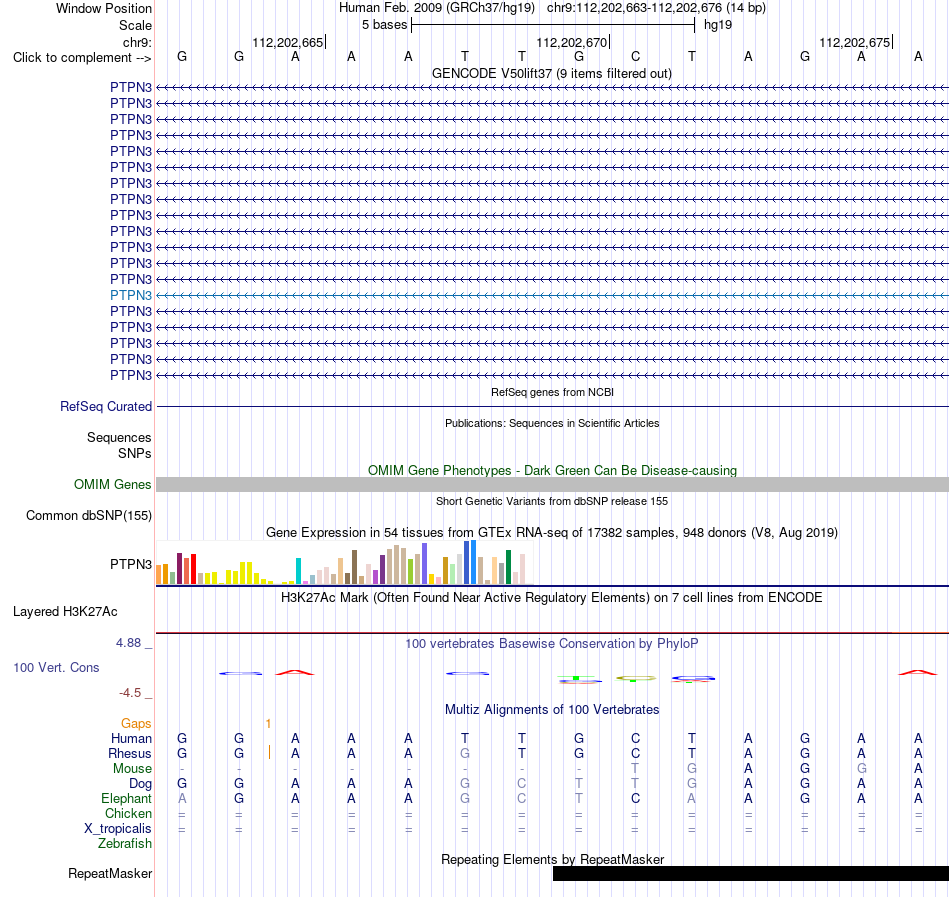Click the orange '1' in the Gaps row
Image resolution: width=950 pixels, height=897 pixels.
click(x=268, y=724)
